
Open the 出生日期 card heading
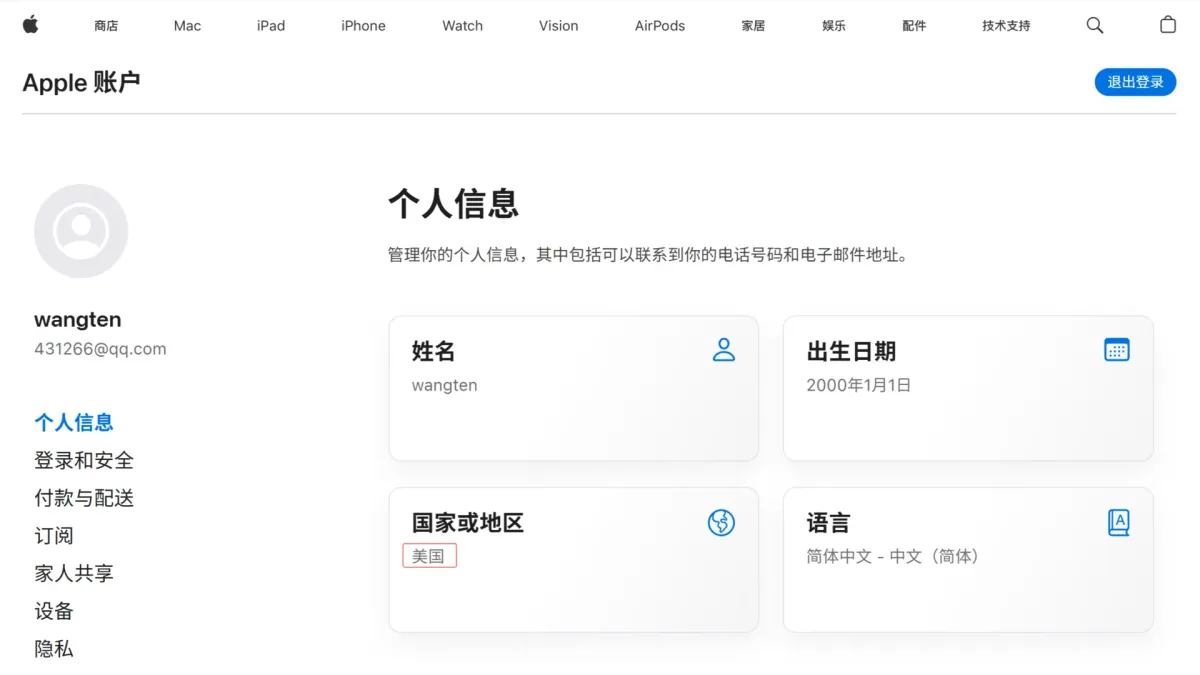tap(851, 351)
